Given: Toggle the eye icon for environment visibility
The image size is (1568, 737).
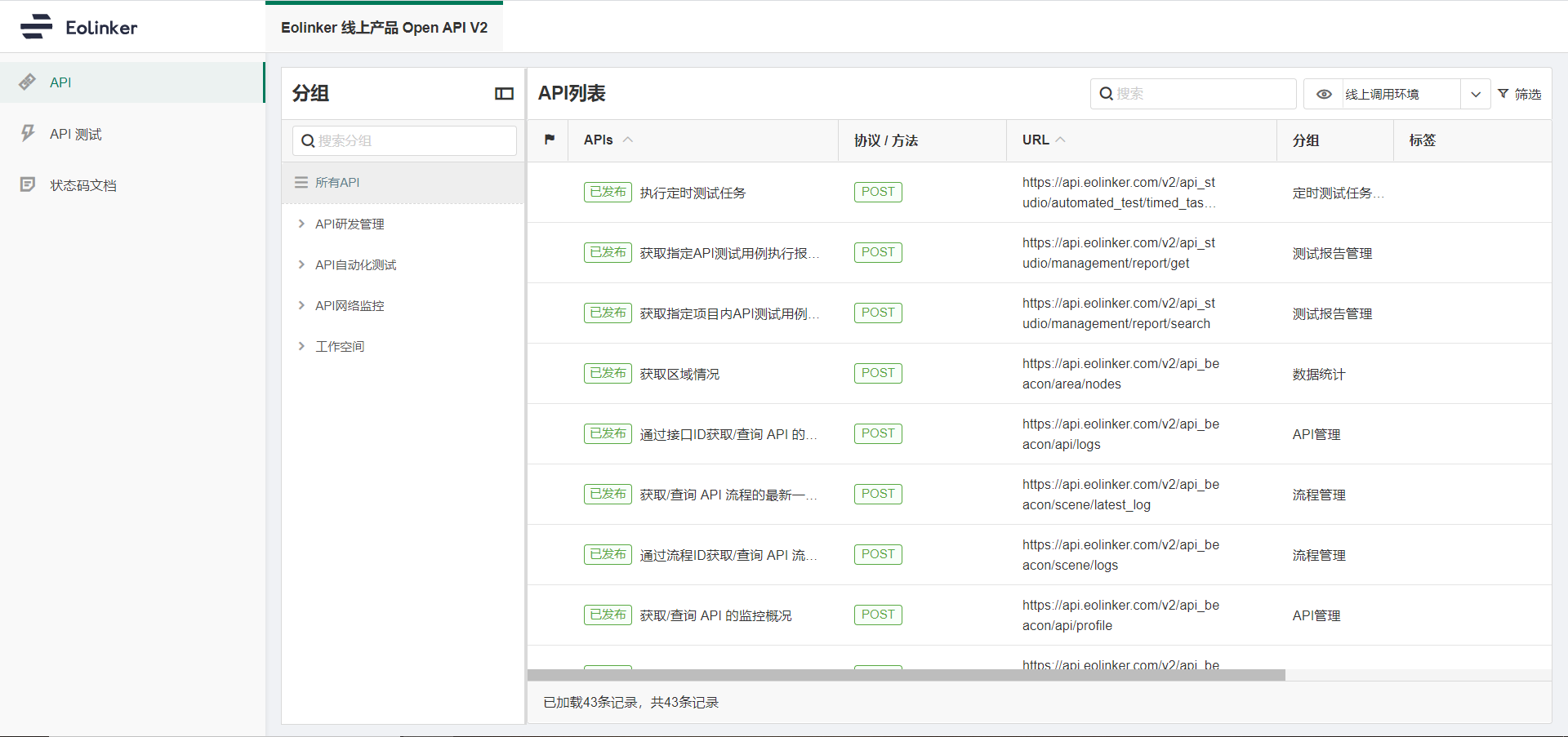Looking at the screenshot, I should point(1324,94).
